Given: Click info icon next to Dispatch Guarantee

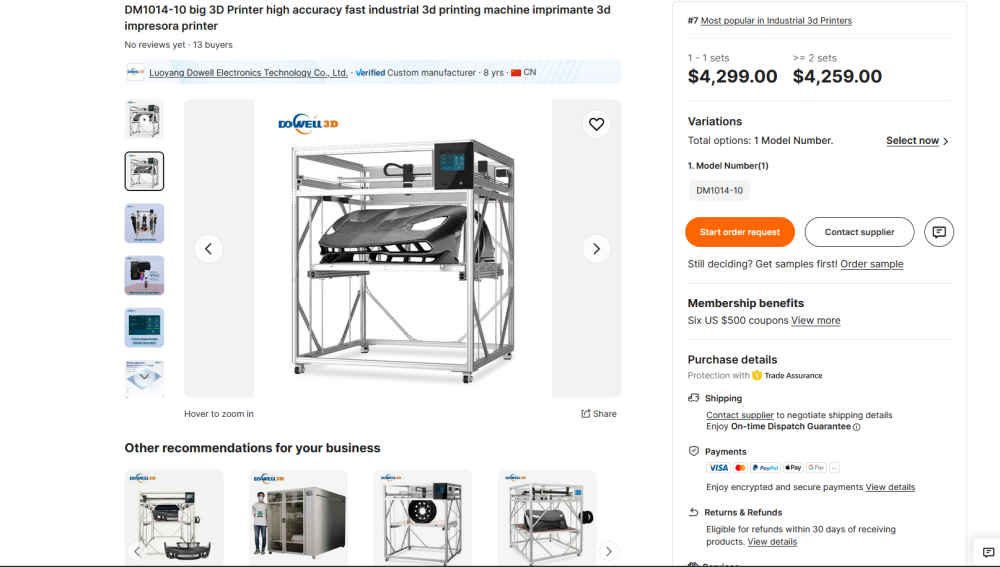Looking at the screenshot, I should 857,427.
